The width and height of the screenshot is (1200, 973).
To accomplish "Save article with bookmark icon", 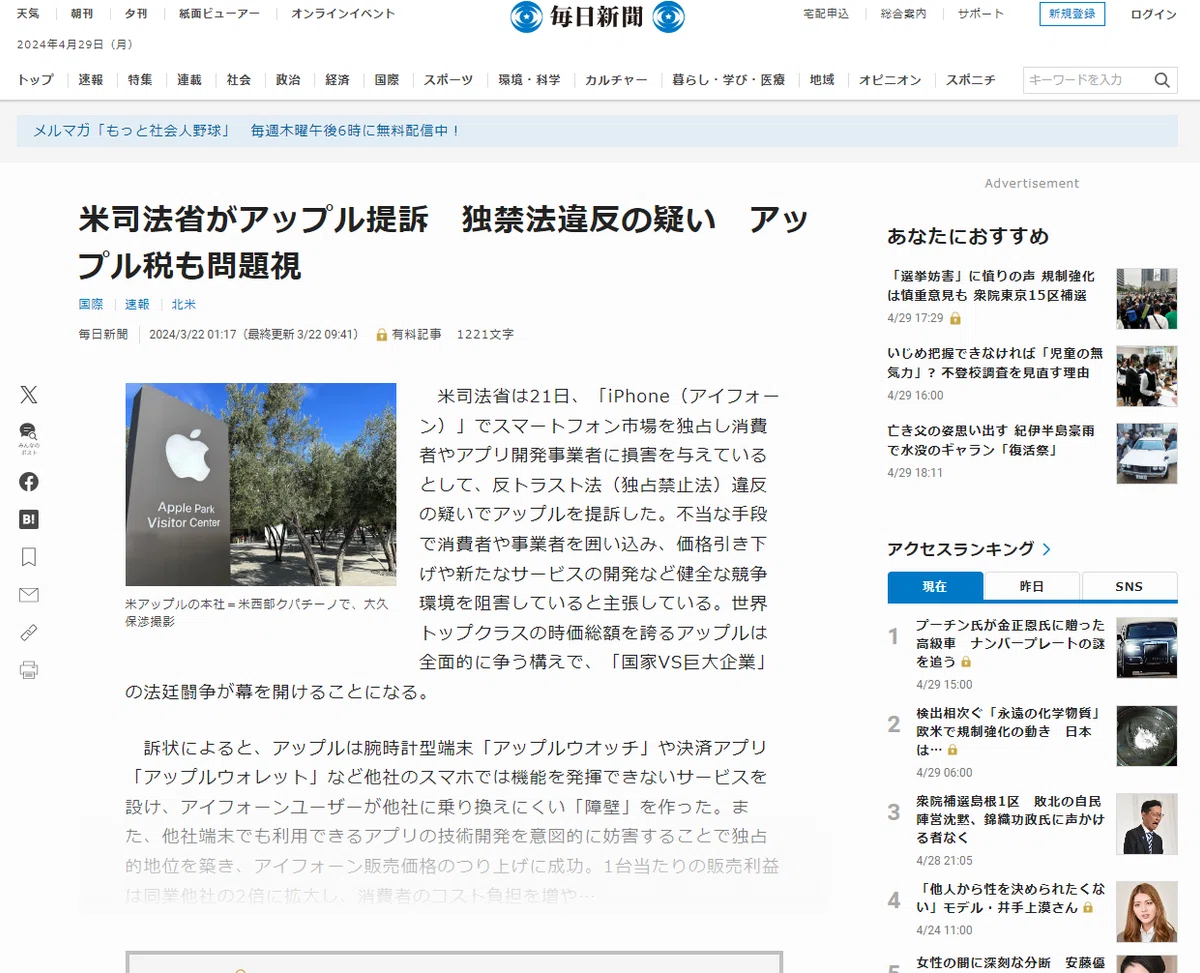I will (x=28, y=557).
